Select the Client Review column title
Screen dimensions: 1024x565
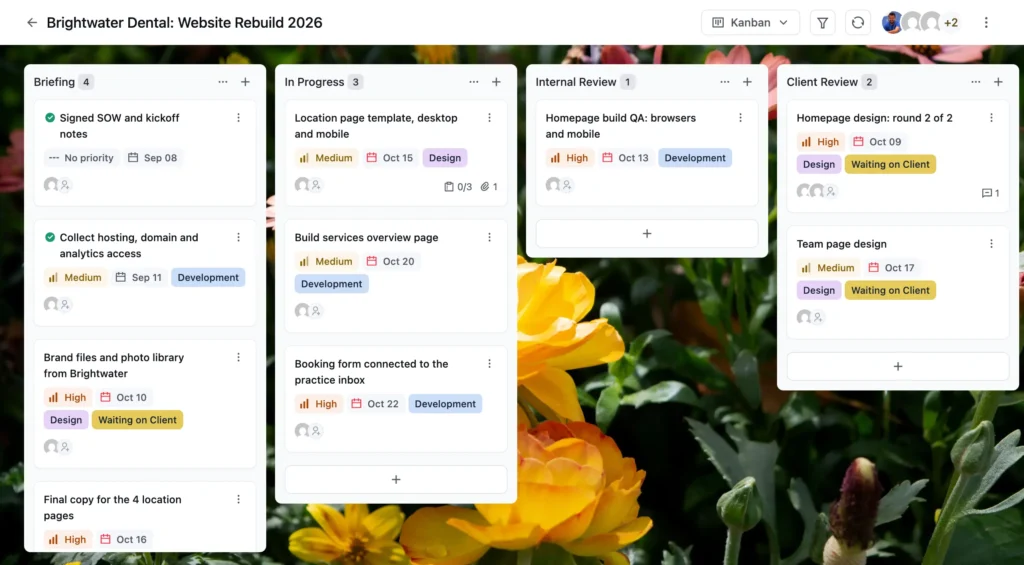(822, 82)
